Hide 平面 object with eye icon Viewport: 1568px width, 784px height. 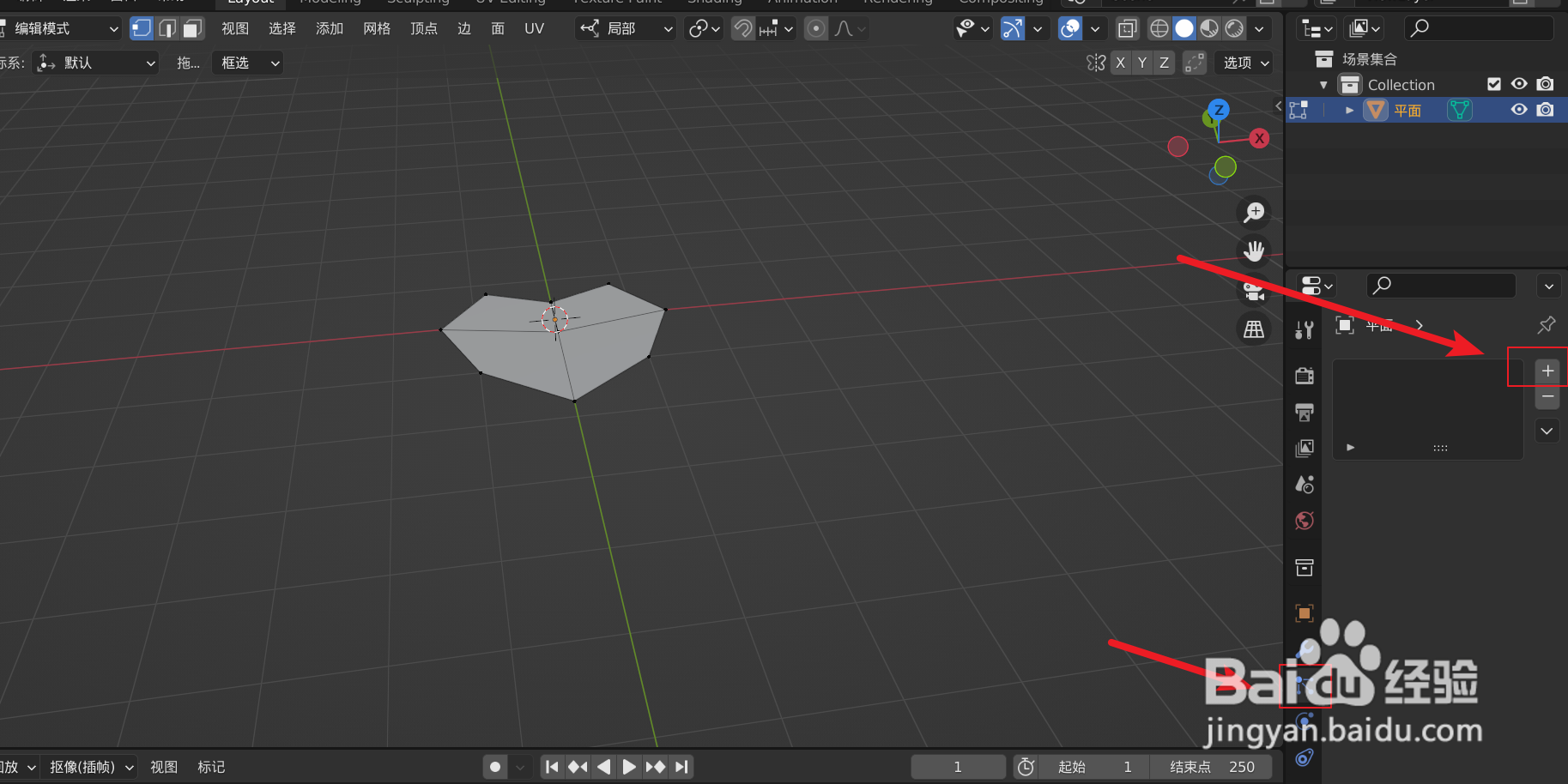tap(1519, 110)
